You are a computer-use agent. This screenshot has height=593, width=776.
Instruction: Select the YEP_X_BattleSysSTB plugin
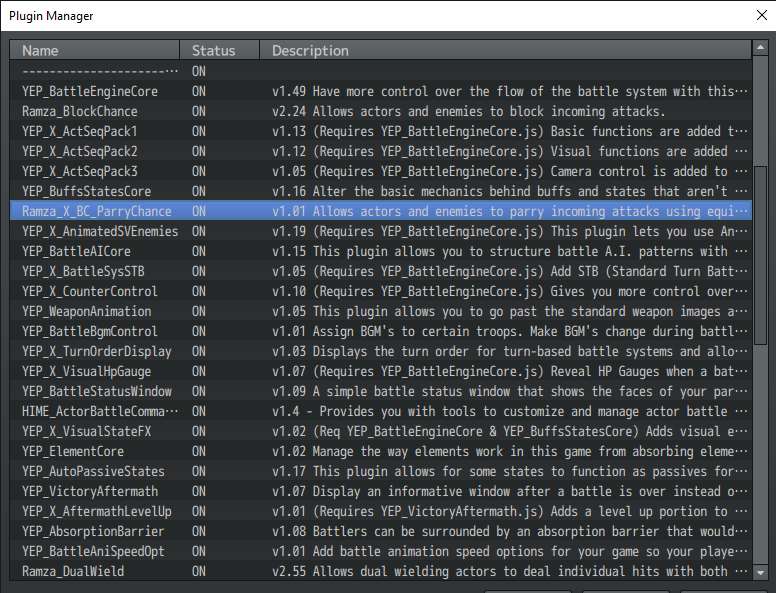(381, 271)
